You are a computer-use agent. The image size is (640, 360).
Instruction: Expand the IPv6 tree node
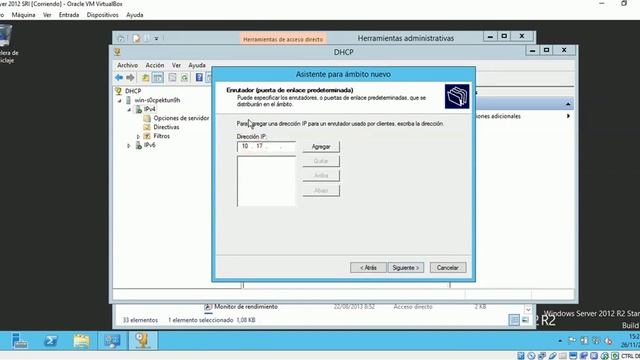click(129, 145)
